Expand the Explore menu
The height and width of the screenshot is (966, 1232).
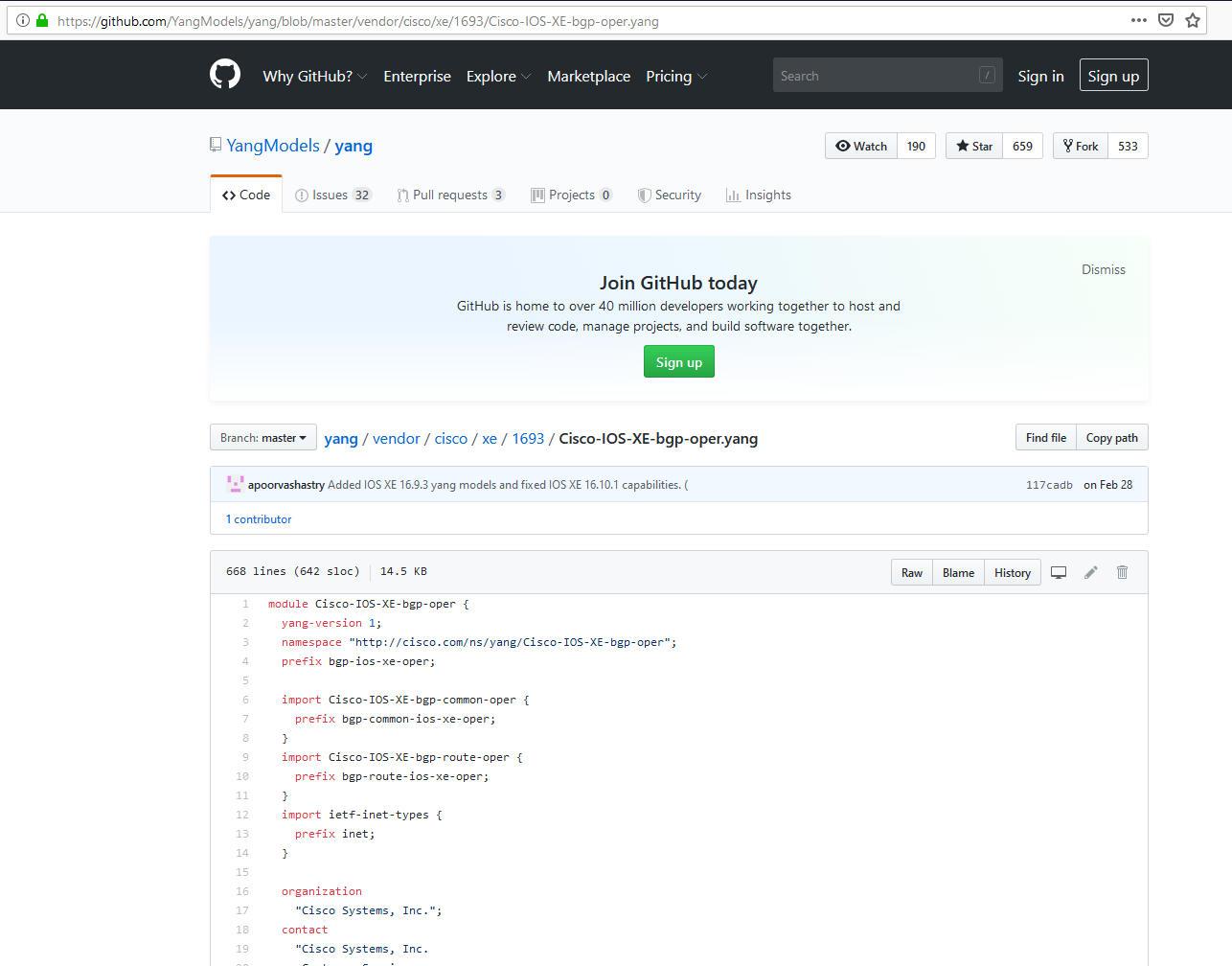click(498, 76)
